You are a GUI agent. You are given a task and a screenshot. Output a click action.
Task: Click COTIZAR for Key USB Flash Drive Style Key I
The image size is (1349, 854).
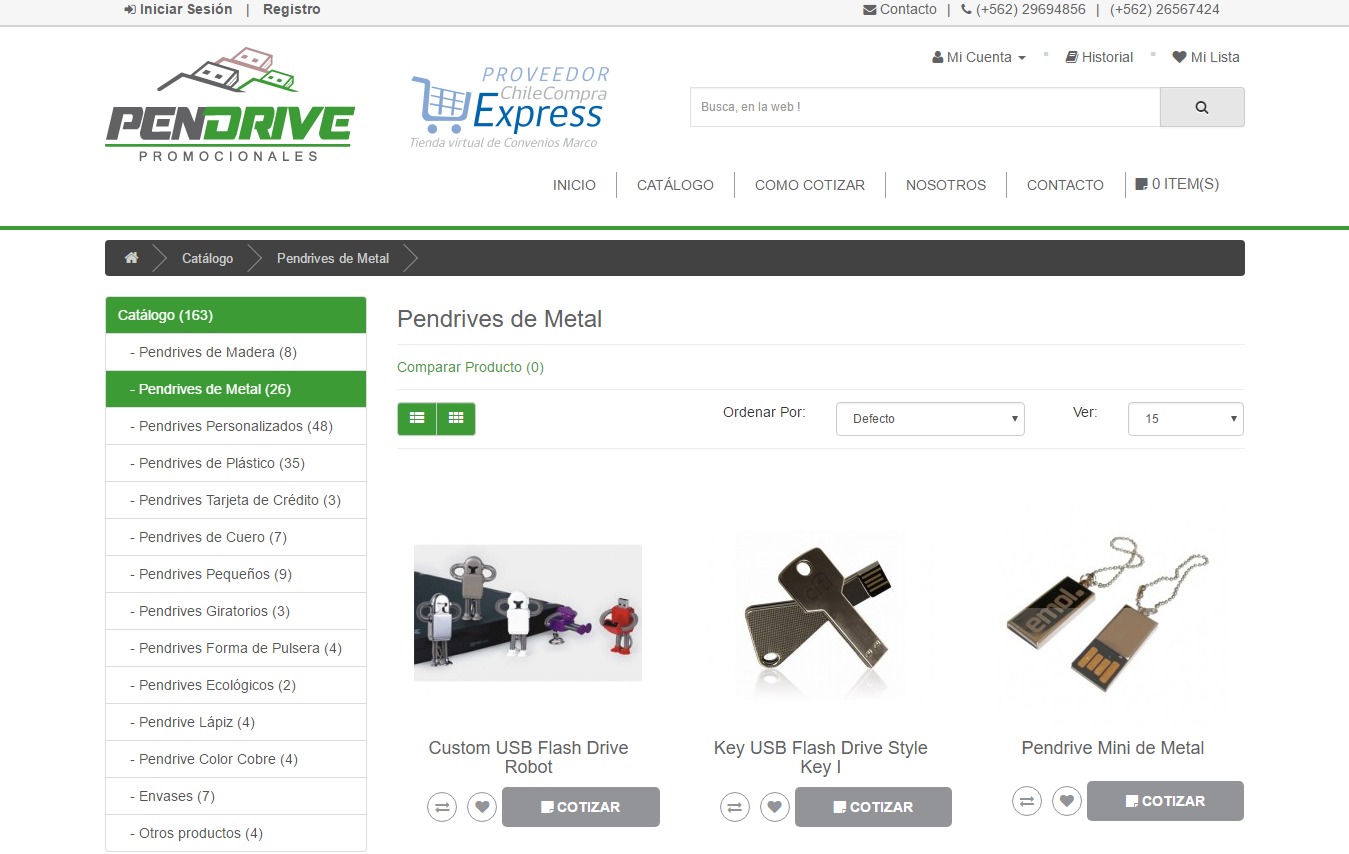click(873, 807)
